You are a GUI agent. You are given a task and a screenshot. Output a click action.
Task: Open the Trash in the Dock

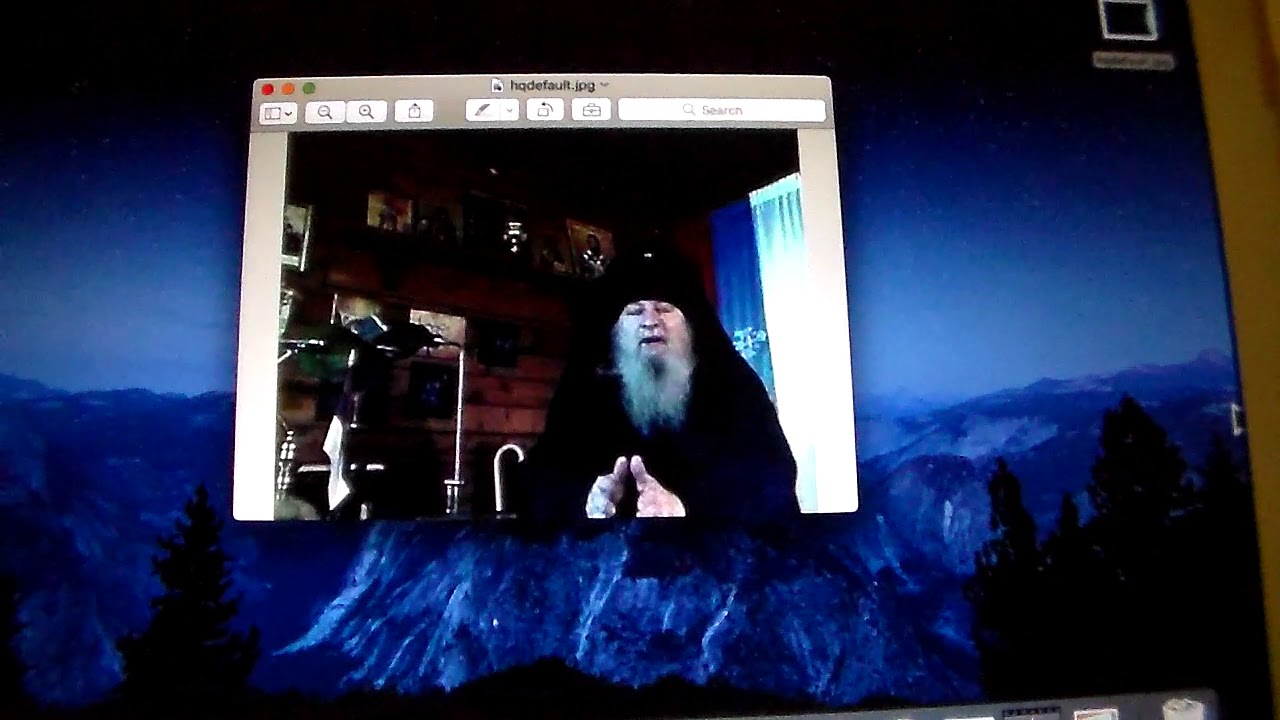click(1182, 709)
